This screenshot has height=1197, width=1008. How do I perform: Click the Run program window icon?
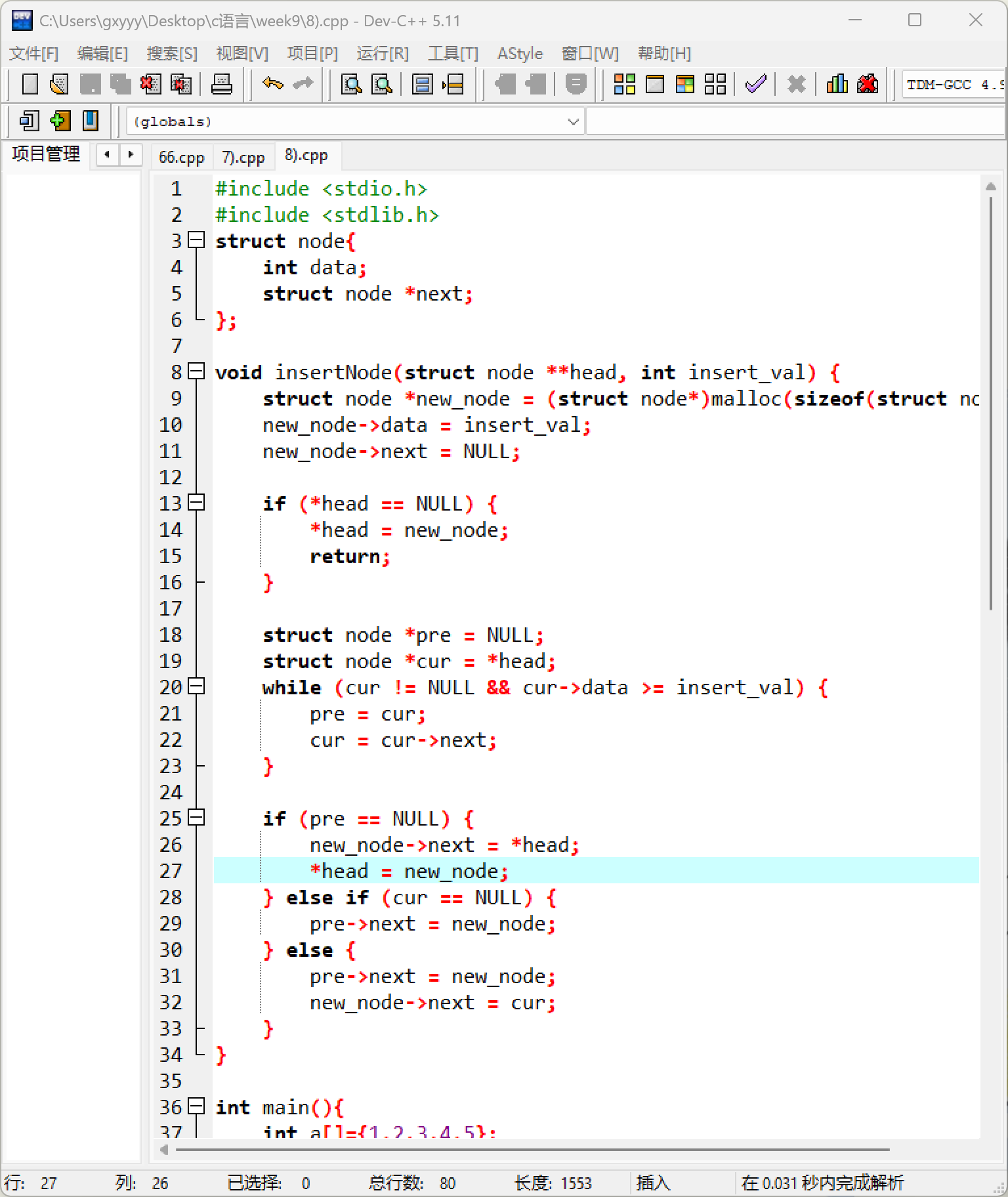(655, 84)
